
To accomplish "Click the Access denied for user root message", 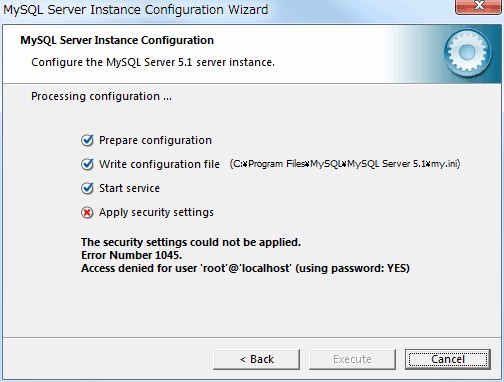I will pos(245,268).
